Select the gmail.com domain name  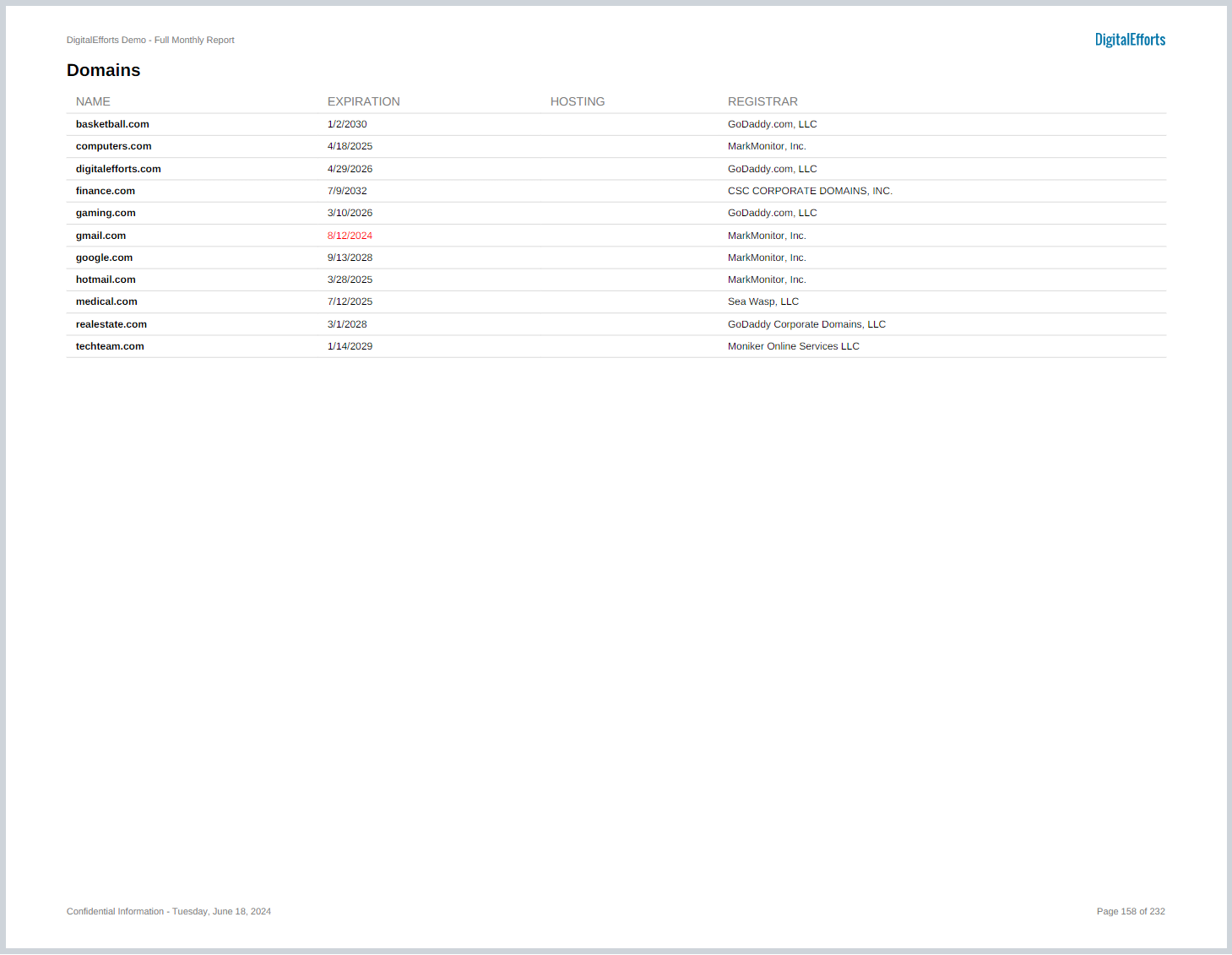tap(101, 236)
